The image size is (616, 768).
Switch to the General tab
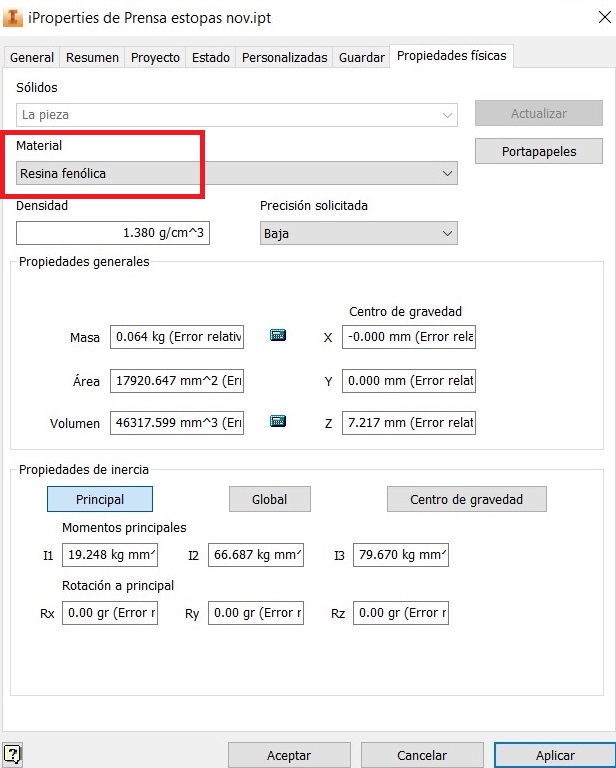pyautogui.click(x=32, y=58)
